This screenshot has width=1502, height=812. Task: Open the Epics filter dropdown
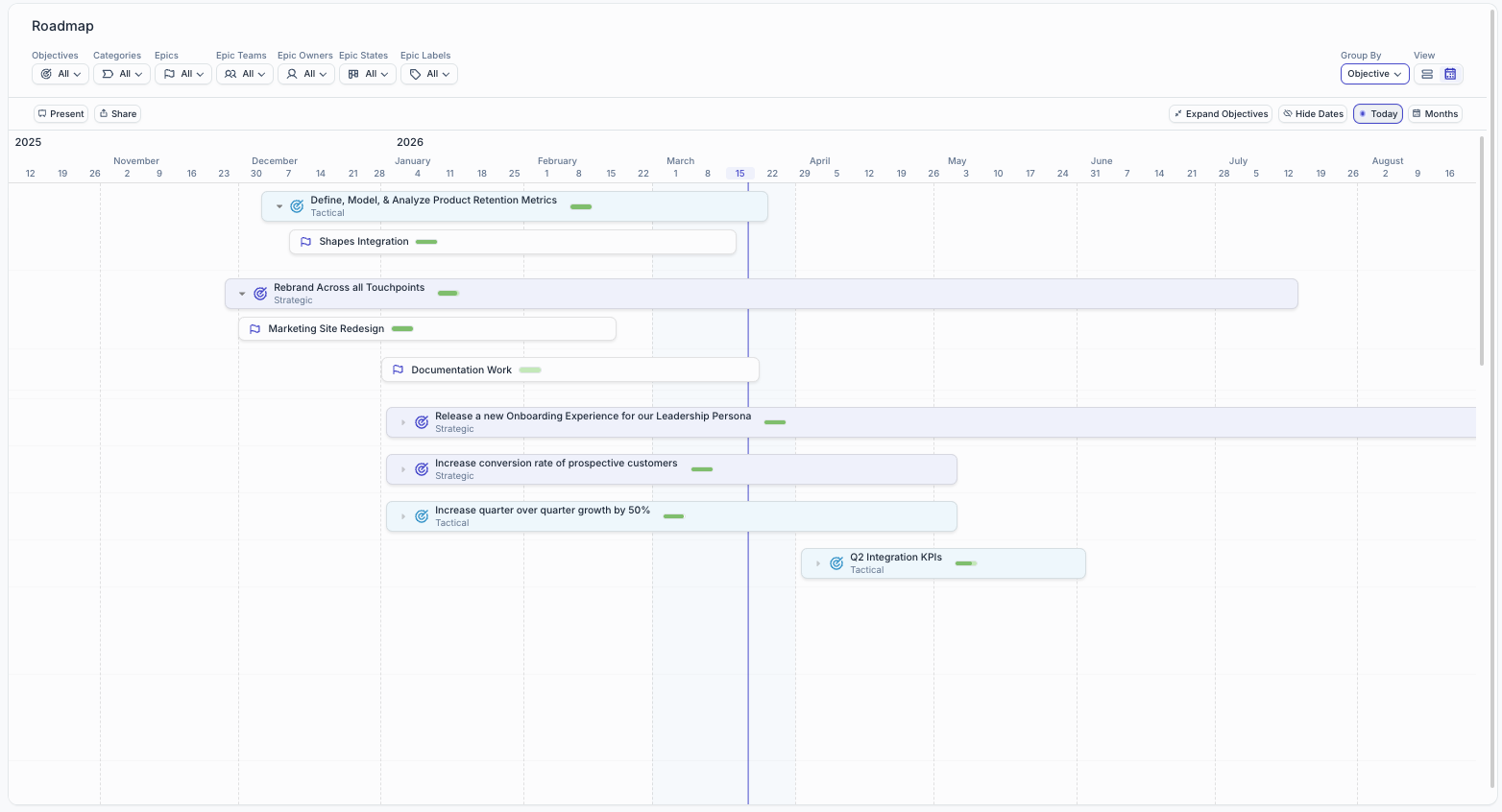[x=183, y=74]
